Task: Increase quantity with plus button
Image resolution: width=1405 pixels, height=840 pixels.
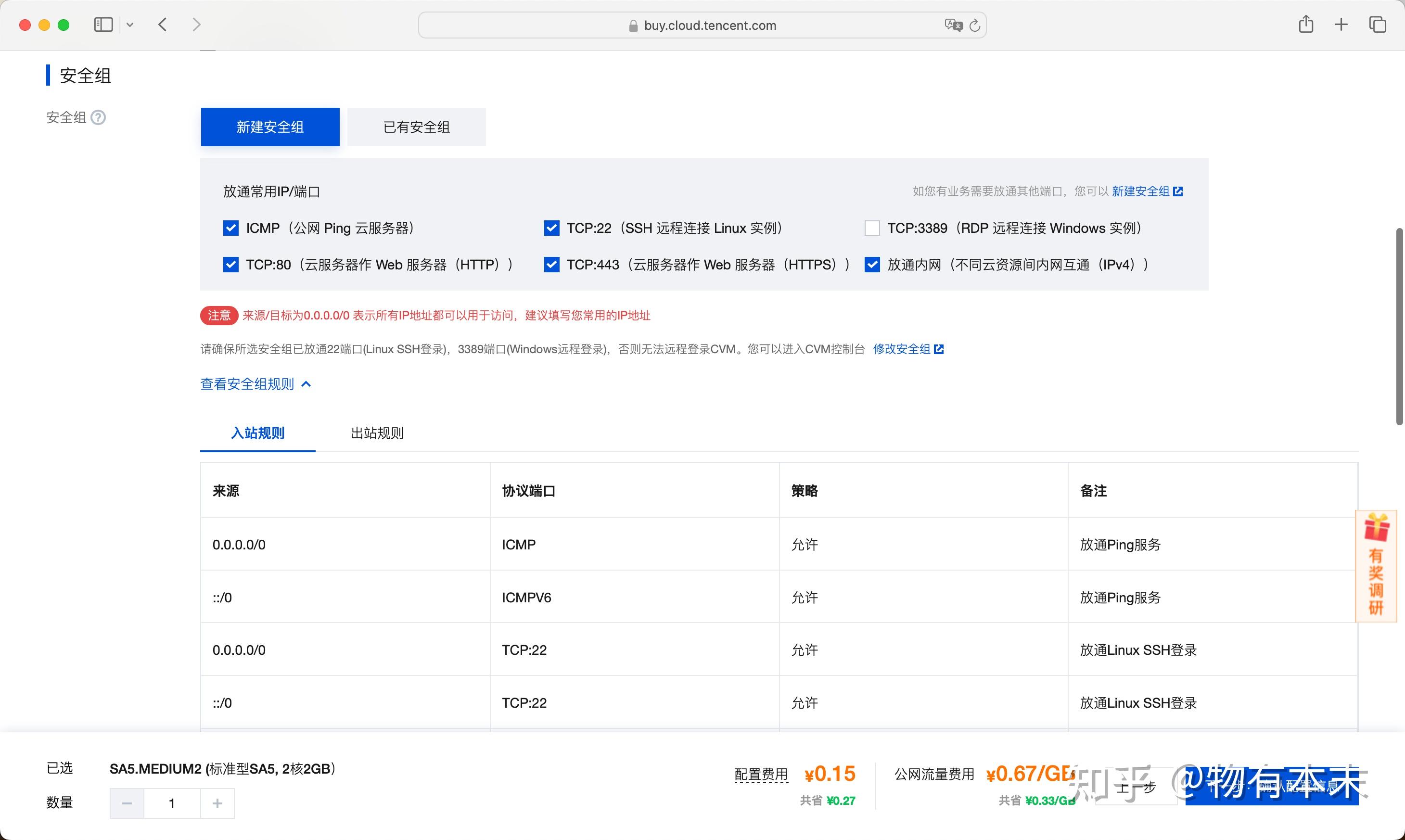Action: coord(217,803)
